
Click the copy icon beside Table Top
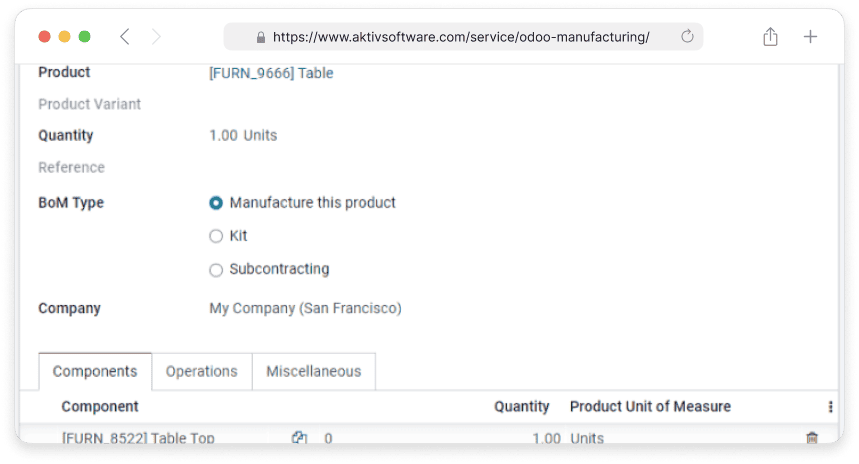point(298,437)
